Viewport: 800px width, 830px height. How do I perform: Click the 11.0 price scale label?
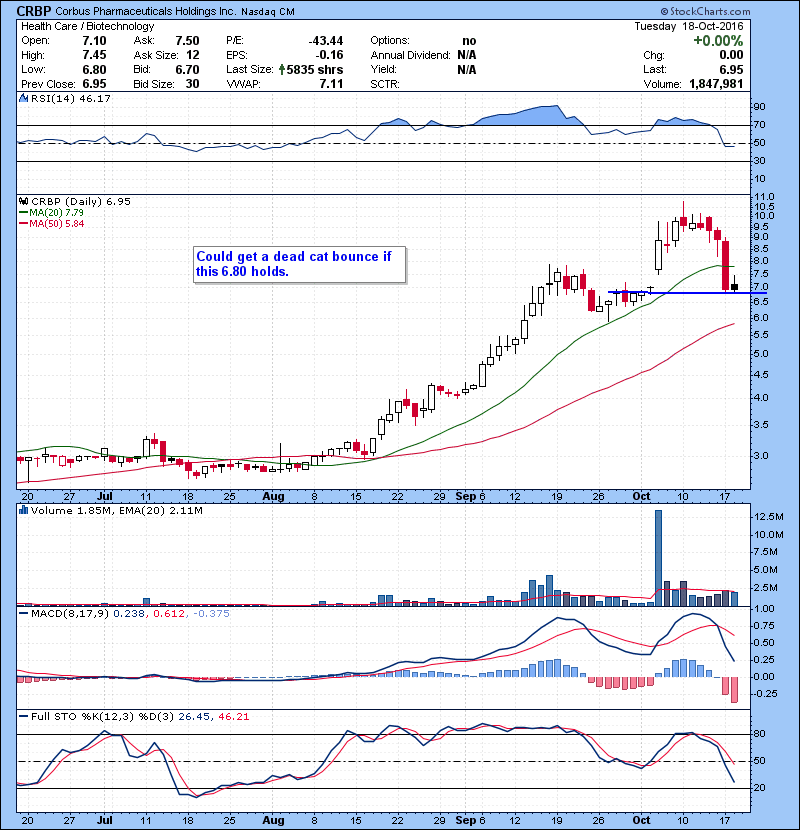763,196
